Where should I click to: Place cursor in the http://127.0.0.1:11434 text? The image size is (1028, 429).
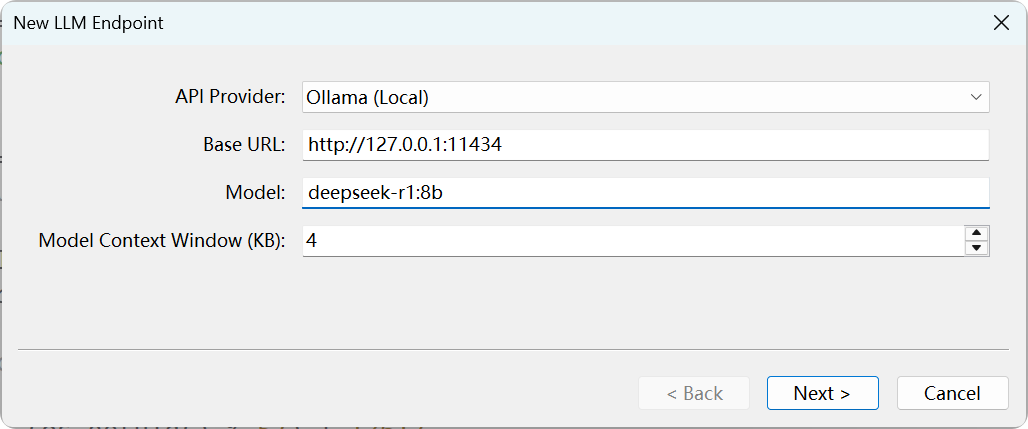pyautogui.click(x=404, y=145)
